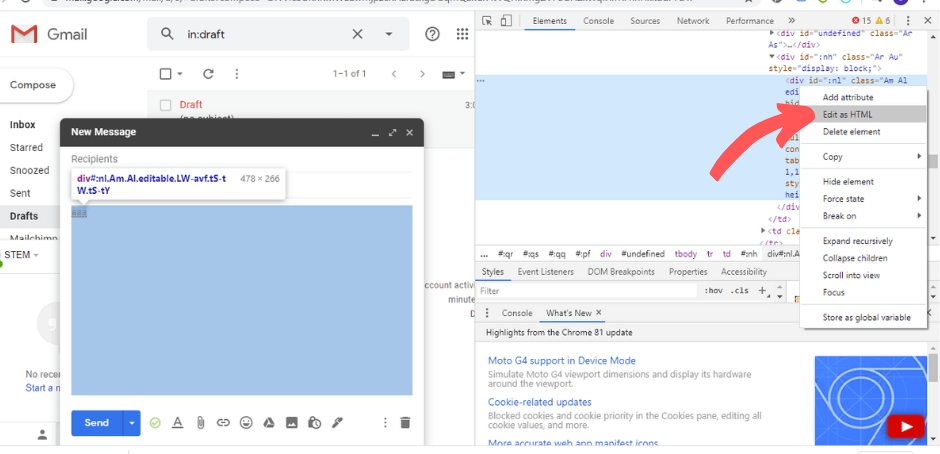Viewport: 940px width, 454px height.
Task: Open Send options dropdown arrow
Action: [x=132, y=423]
